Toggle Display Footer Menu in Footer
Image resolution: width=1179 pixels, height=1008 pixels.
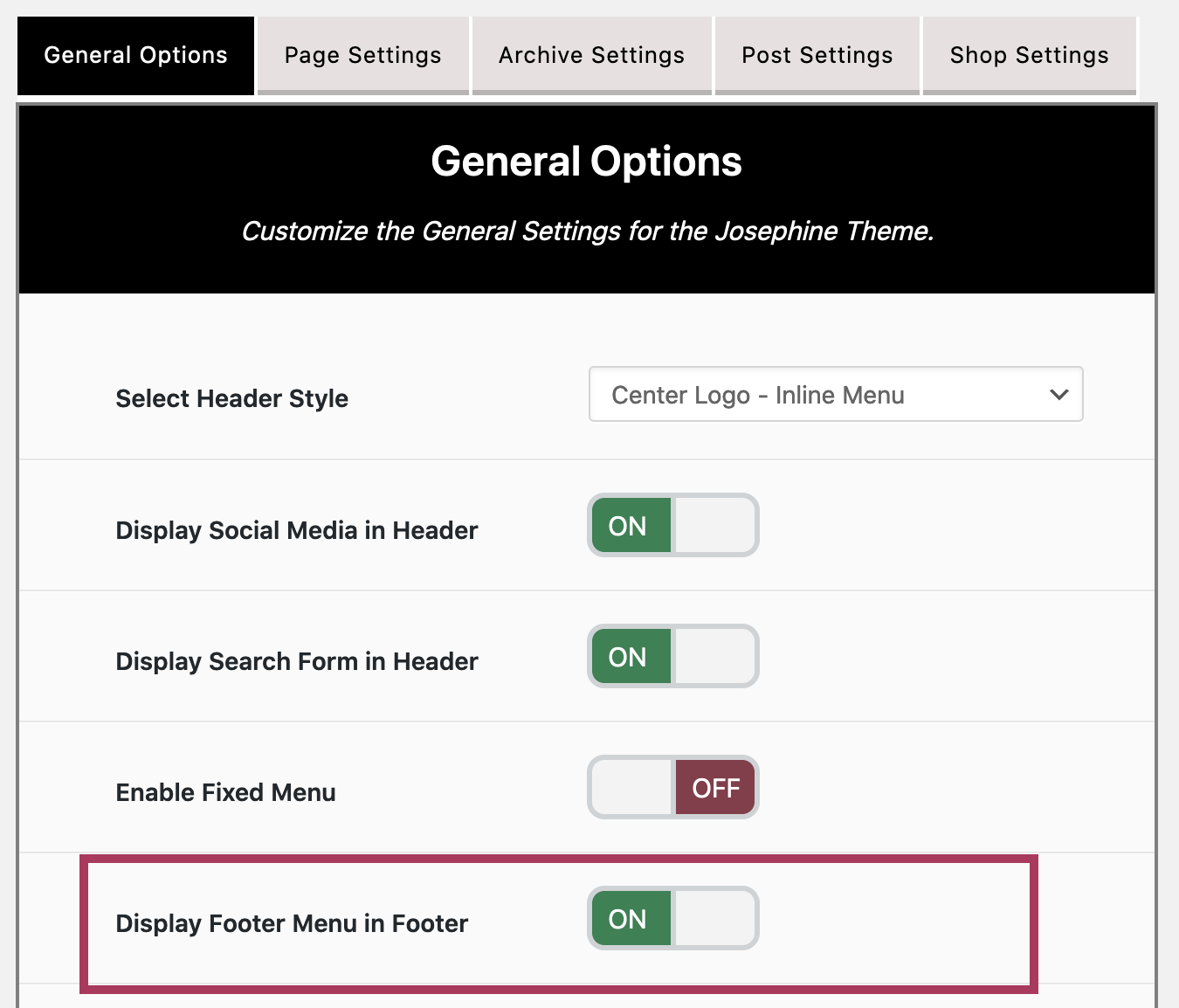tap(673, 919)
